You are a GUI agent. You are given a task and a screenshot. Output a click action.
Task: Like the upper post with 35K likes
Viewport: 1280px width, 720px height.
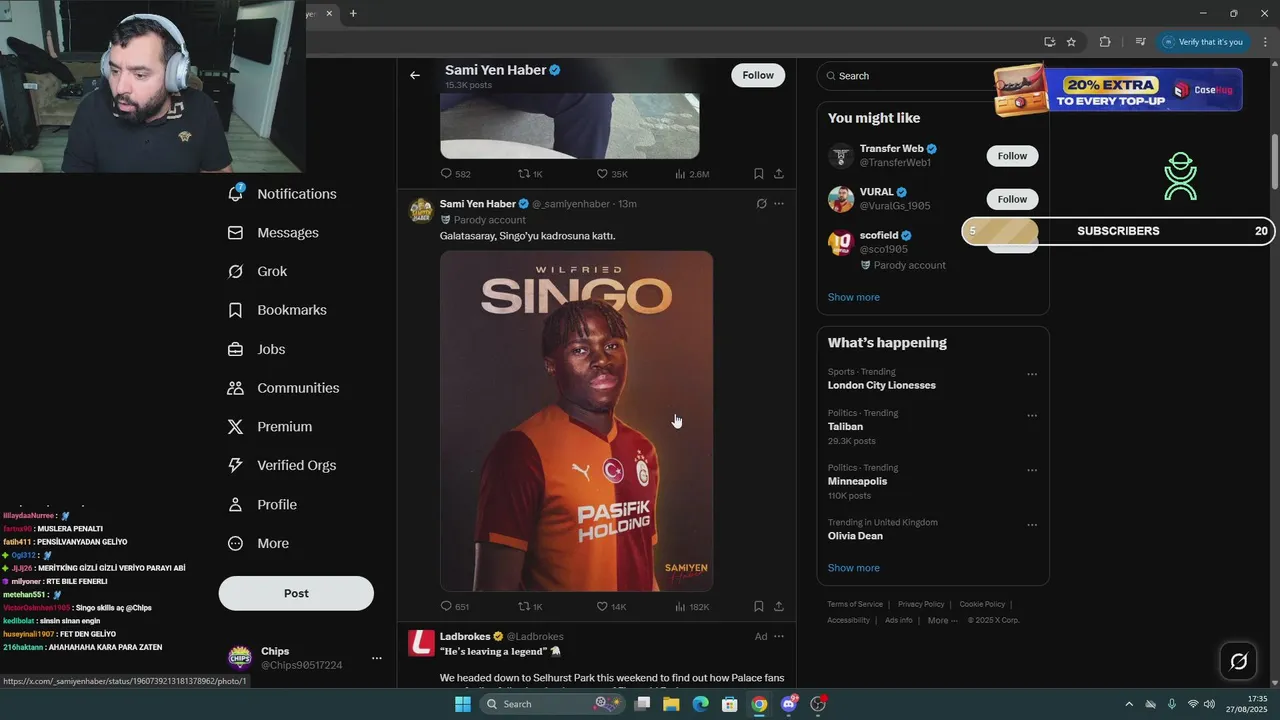[612, 174]
